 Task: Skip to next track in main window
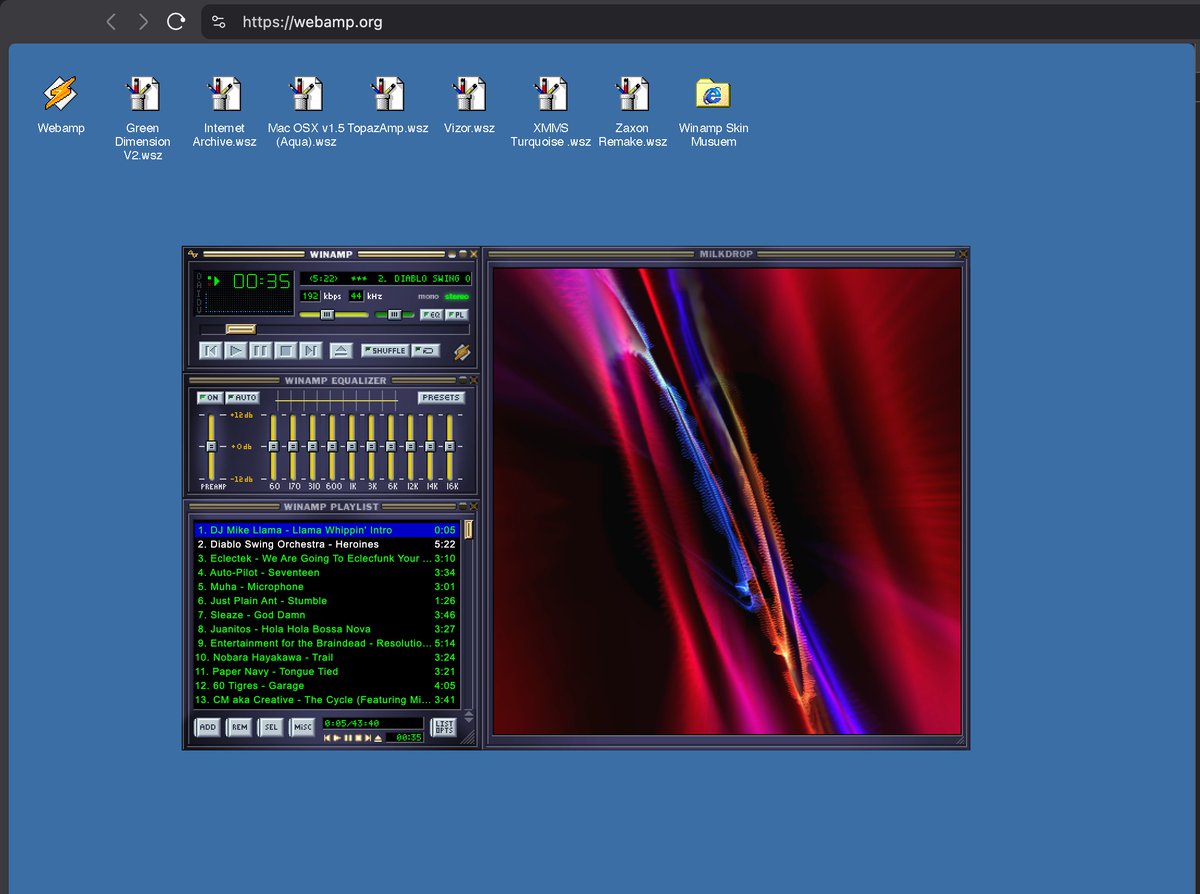click(x=310, y=351)
